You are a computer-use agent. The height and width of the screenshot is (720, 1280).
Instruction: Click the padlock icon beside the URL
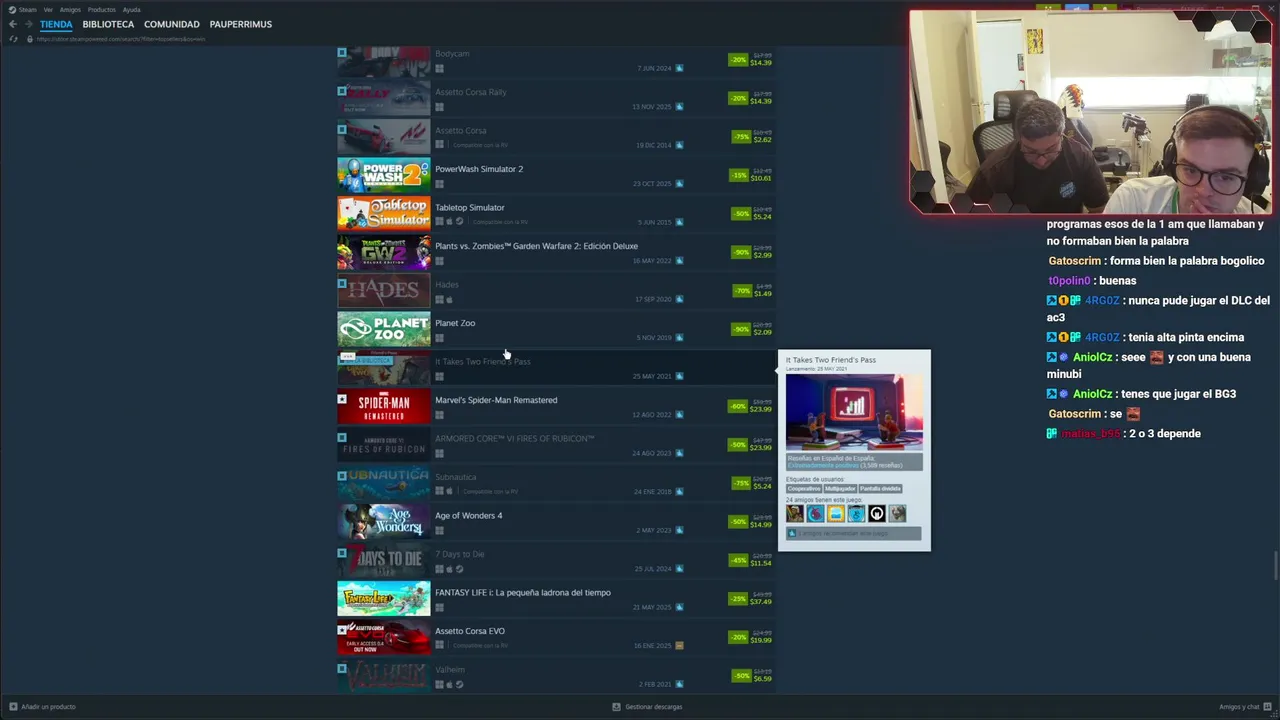tap(30, 39)
